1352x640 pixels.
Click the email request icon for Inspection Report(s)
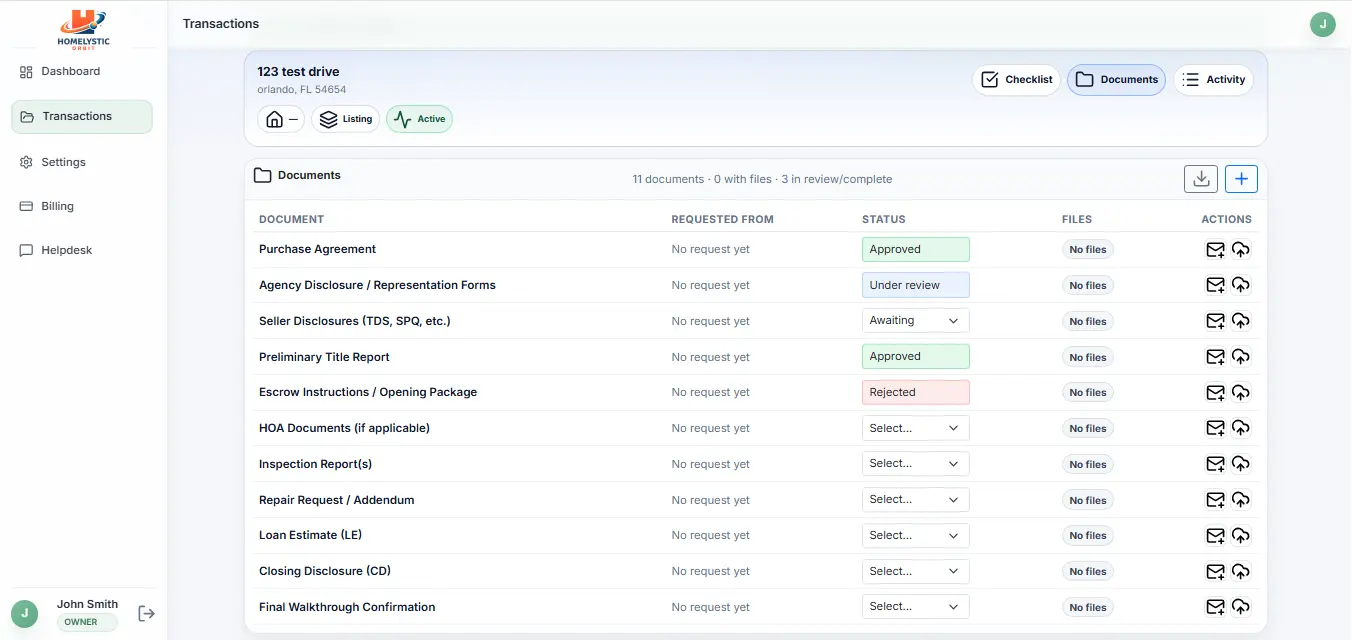(1215, 463)
